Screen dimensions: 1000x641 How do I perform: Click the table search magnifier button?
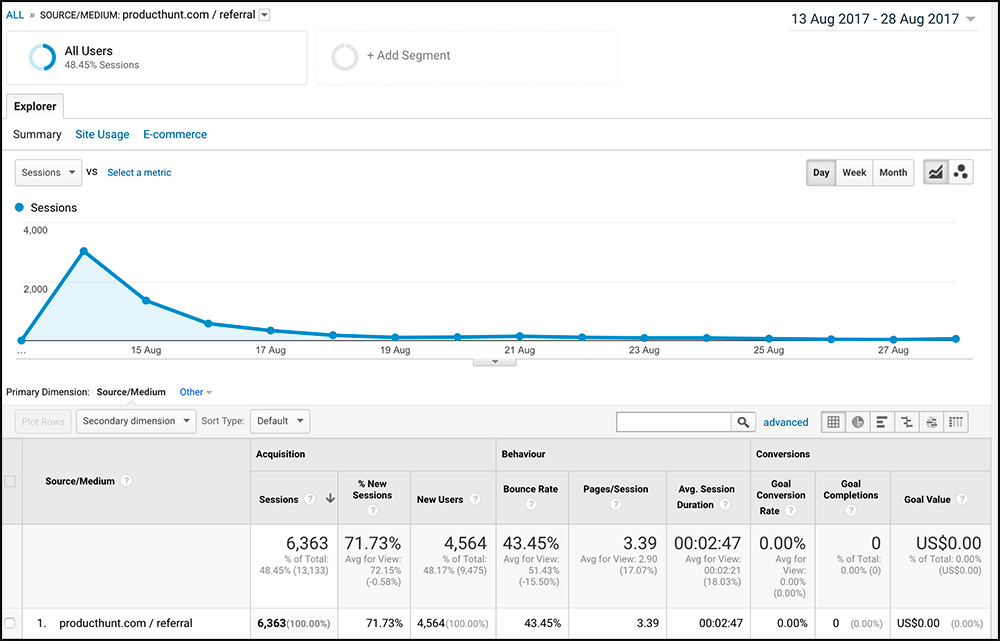tap(743, 422)
